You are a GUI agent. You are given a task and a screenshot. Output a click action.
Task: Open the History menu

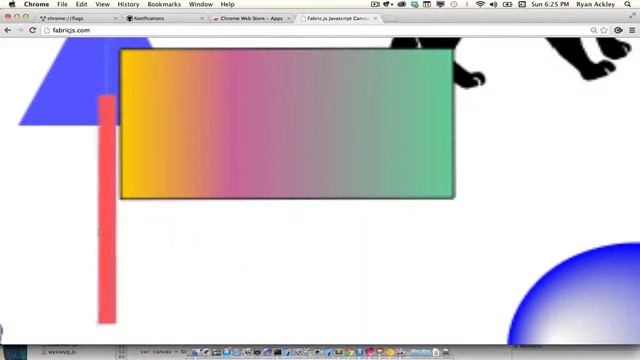point(128,4)
